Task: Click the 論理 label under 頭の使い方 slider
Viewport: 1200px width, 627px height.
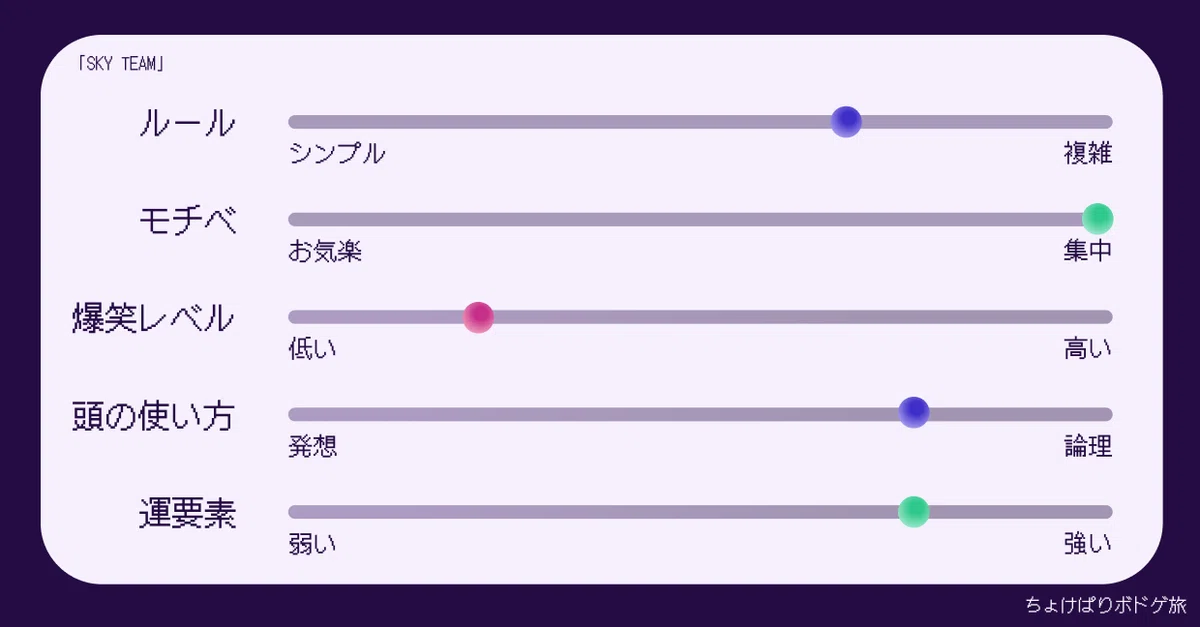Action: tap(1088, 446)
